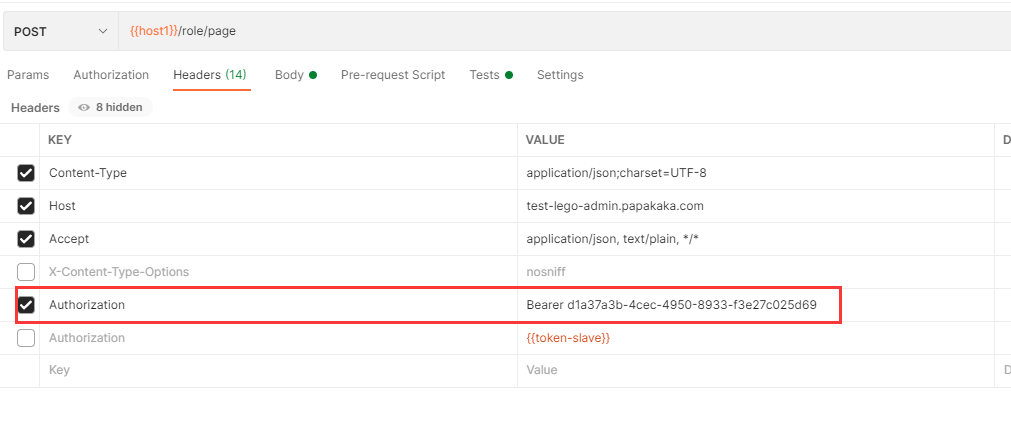
Task: Click the X-Content-Type-Options key cell
Action: click(279, 272)
